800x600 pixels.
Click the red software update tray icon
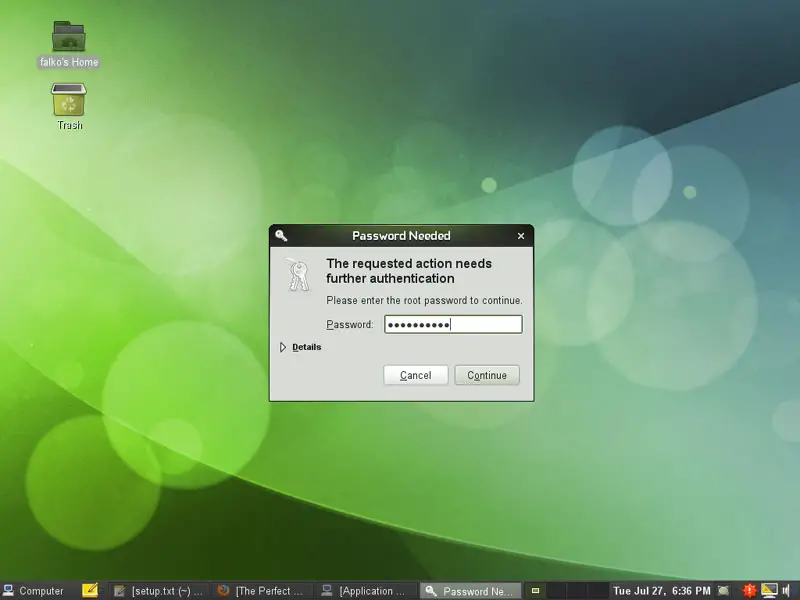[749, 590]
